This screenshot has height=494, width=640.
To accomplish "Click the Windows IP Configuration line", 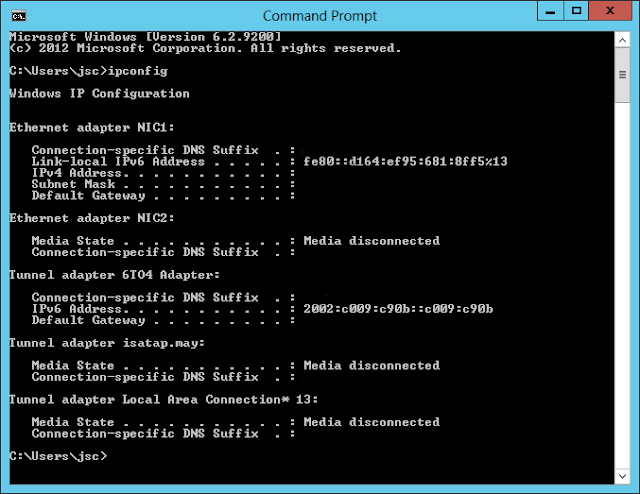I will pyautogui.click(x=99, y=93).
